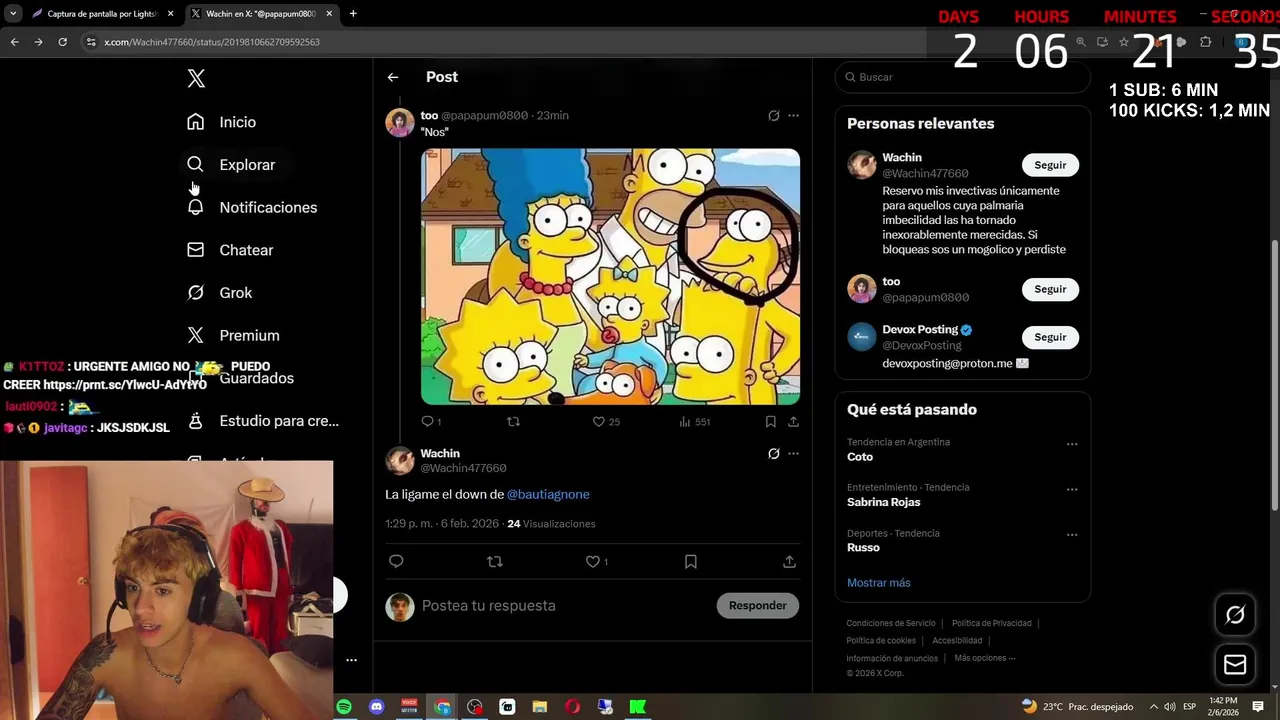1280x720 pixels.
Task: Open the Kick app in the taskbar
Action: [x=638, y=707]
